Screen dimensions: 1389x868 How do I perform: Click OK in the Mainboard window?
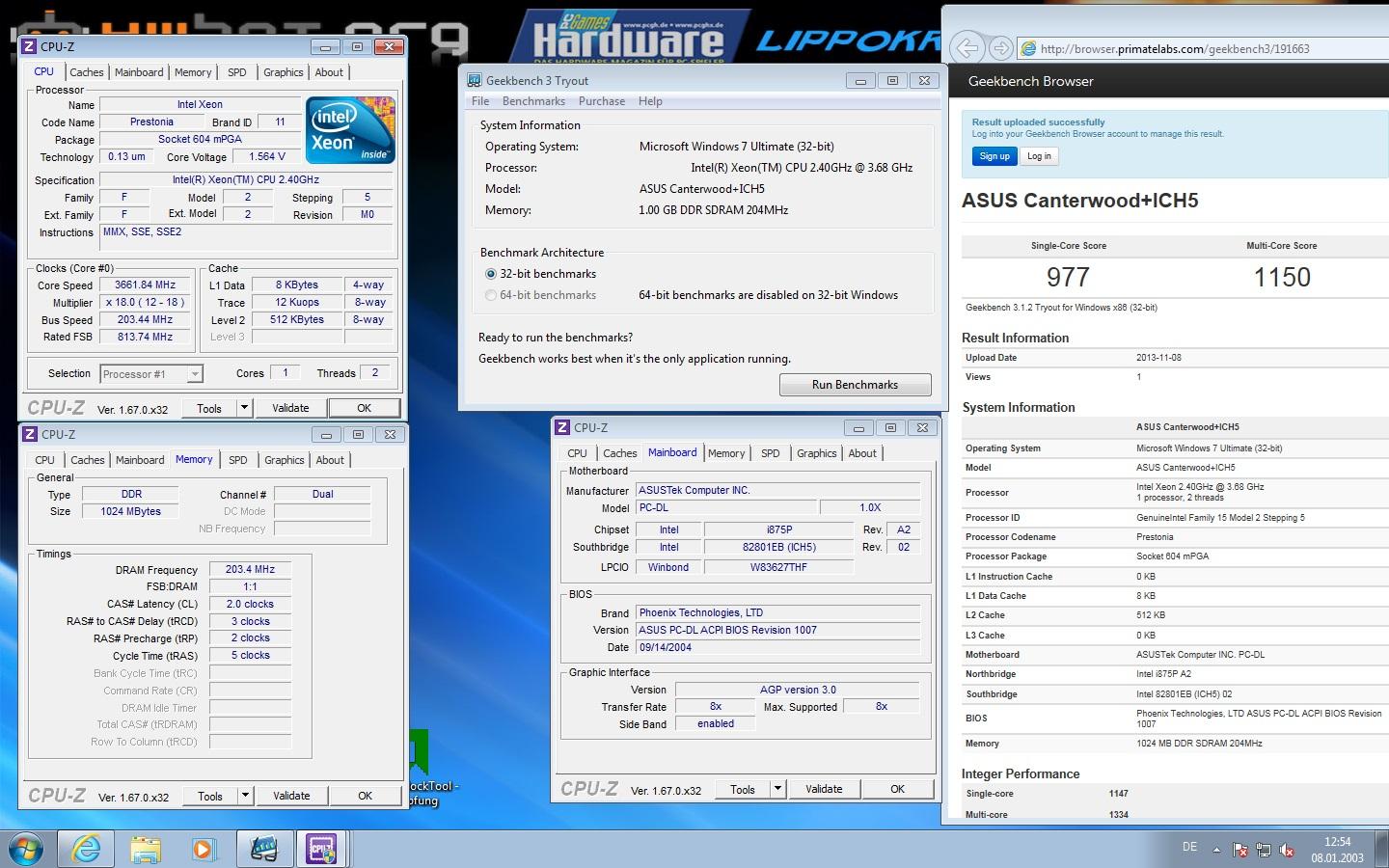pos(897,789)
